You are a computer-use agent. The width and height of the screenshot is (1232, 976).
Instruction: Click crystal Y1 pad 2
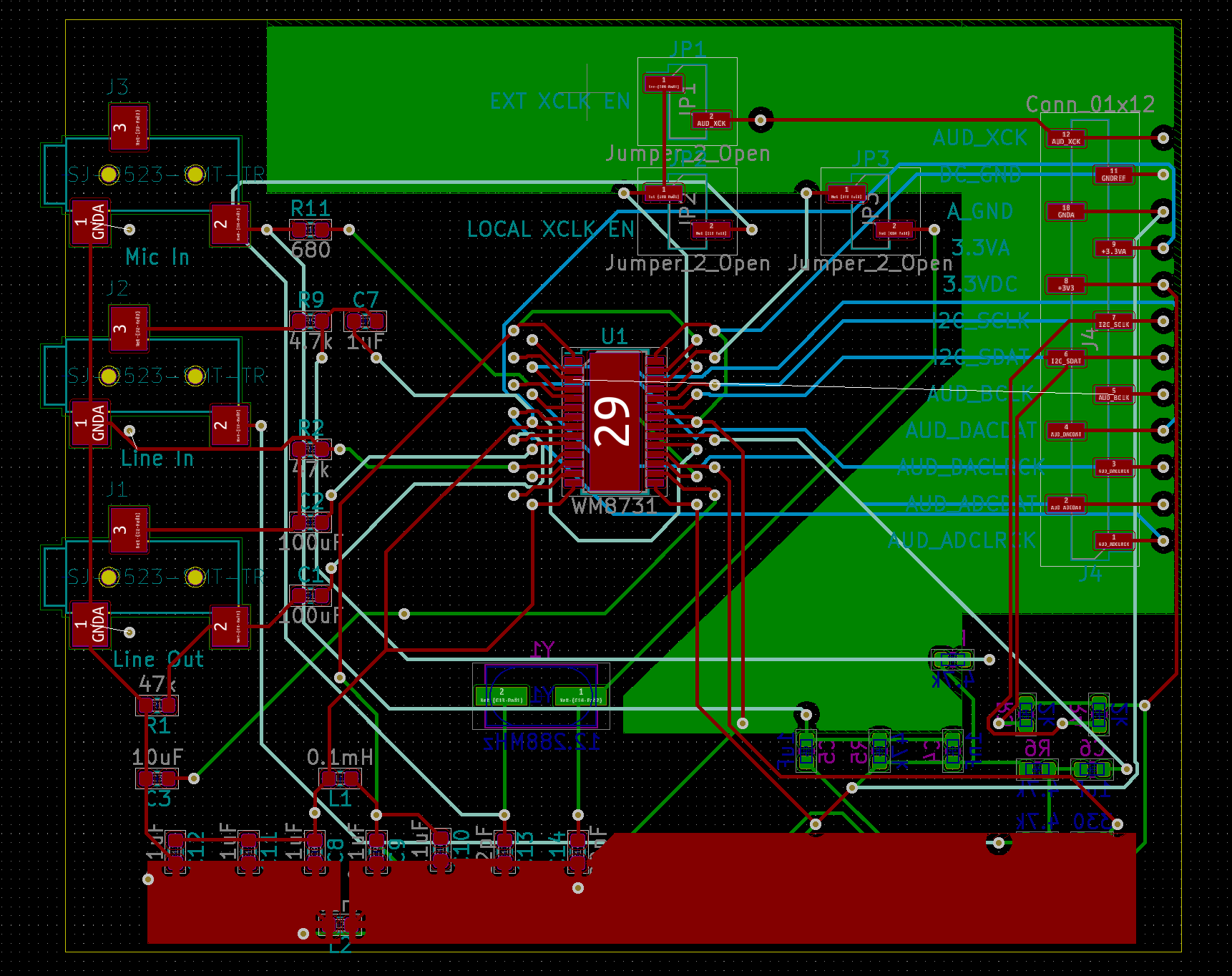click(502, 696)
